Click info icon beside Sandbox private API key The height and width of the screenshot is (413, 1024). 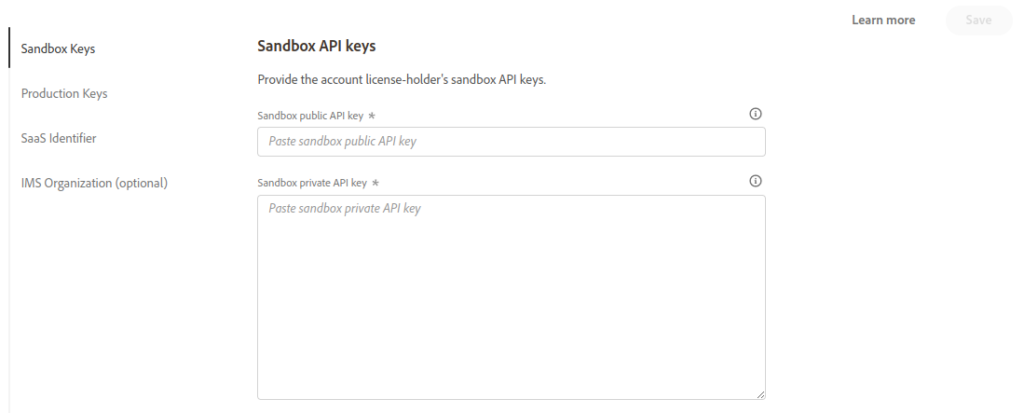tap(756, 181)
